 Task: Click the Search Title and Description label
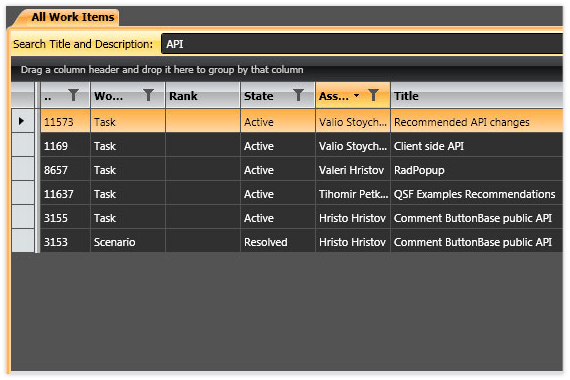(x=83, y=44)
